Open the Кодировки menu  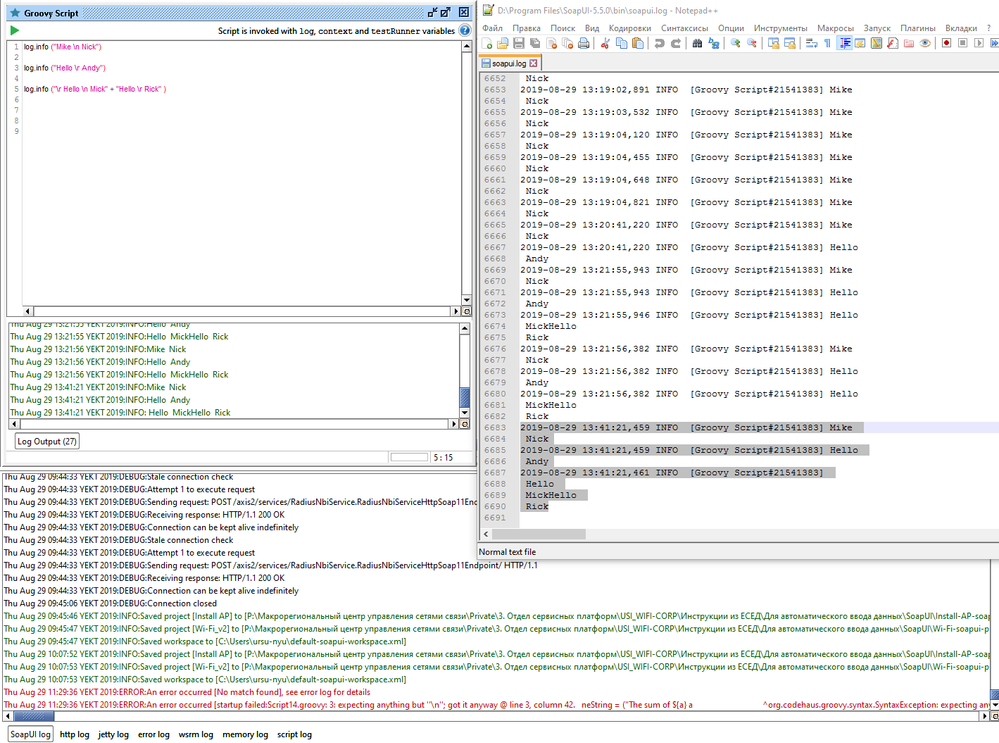point(629,28)
